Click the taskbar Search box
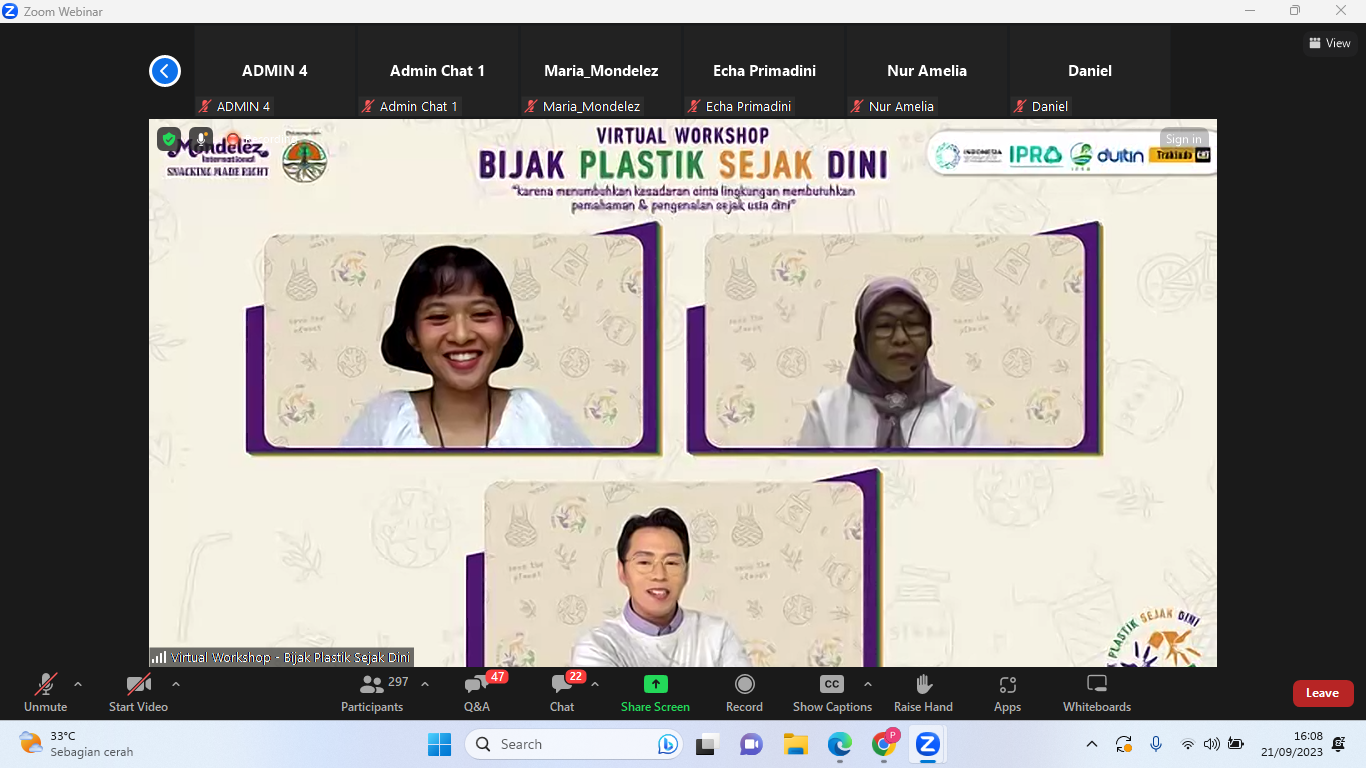The height and width of the screenshot is (768, 1366). pyautogui.click(x=574, y=744)
